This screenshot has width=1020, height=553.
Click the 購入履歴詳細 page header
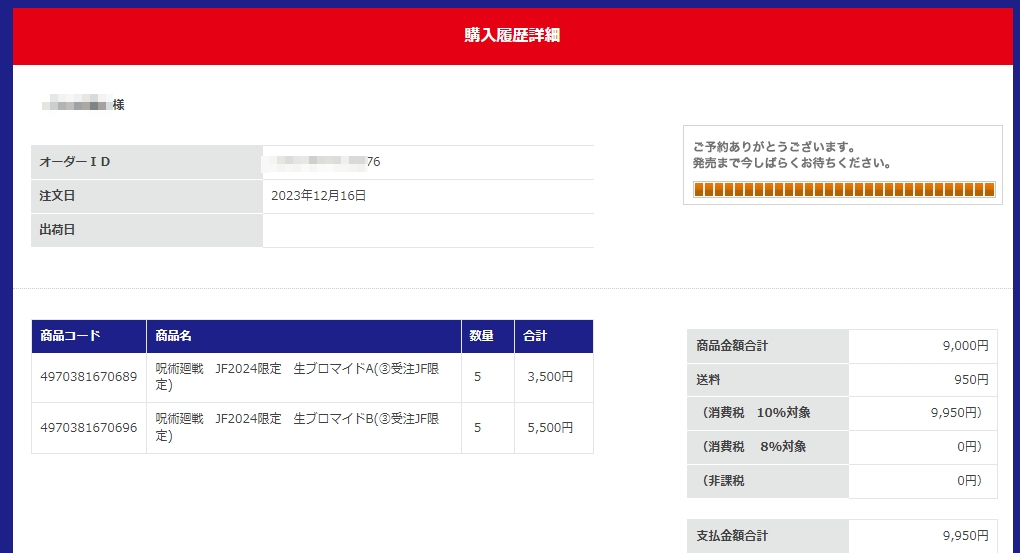512,35
